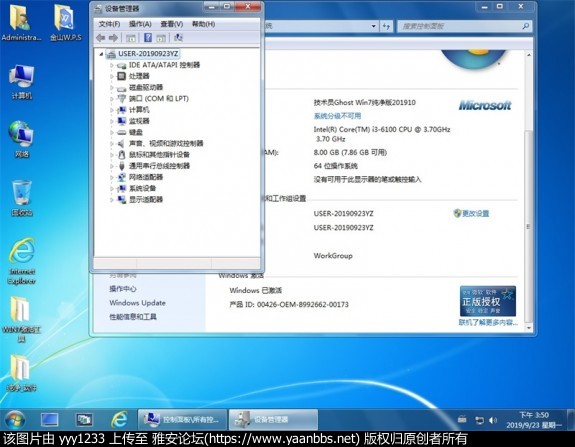Click the Back arrow in Device Manager toolbar
This screenshot has width=575, height=447.
(100, 38)
